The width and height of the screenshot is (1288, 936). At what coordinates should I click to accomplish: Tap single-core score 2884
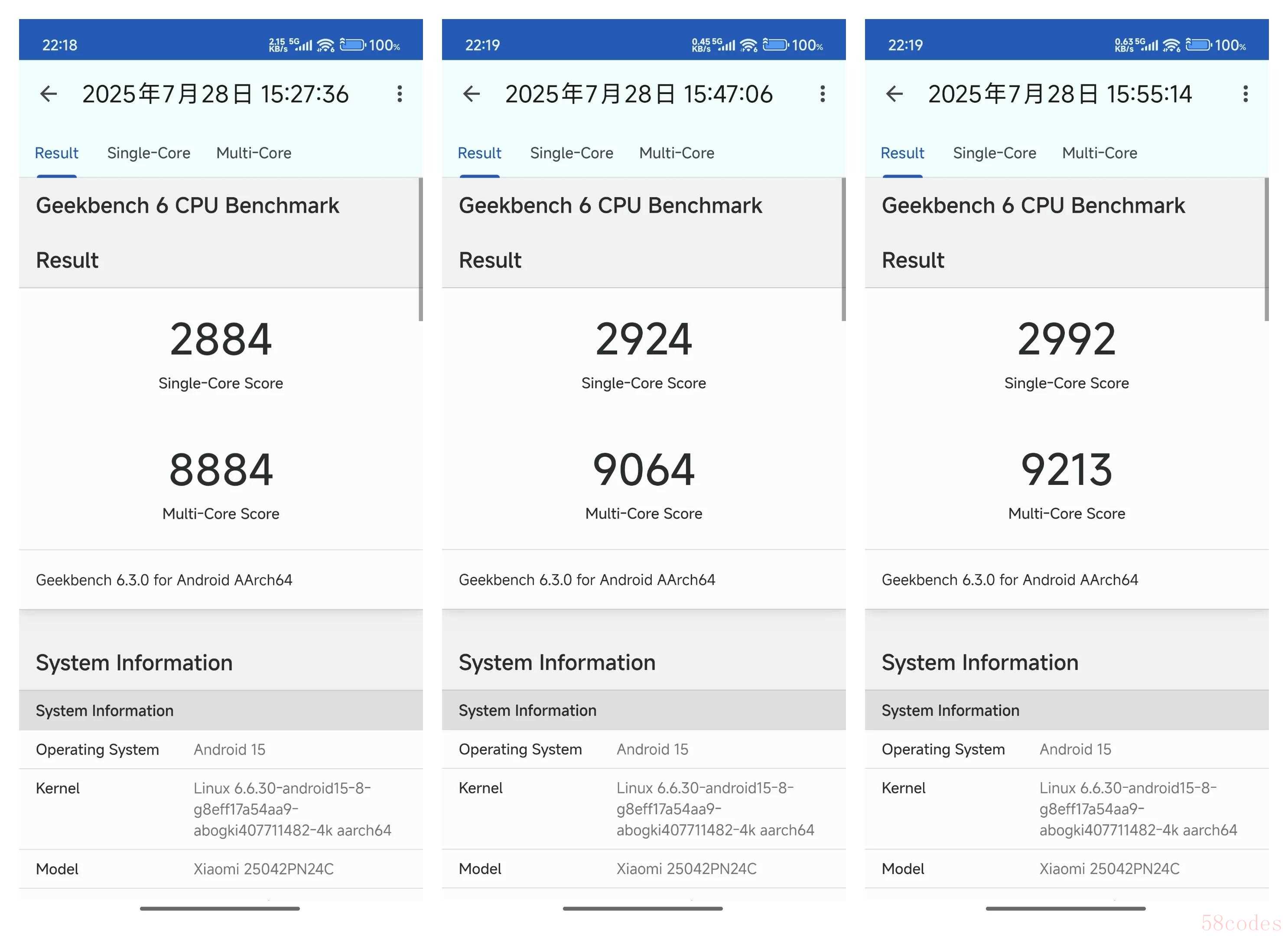(x=221, y=339)
